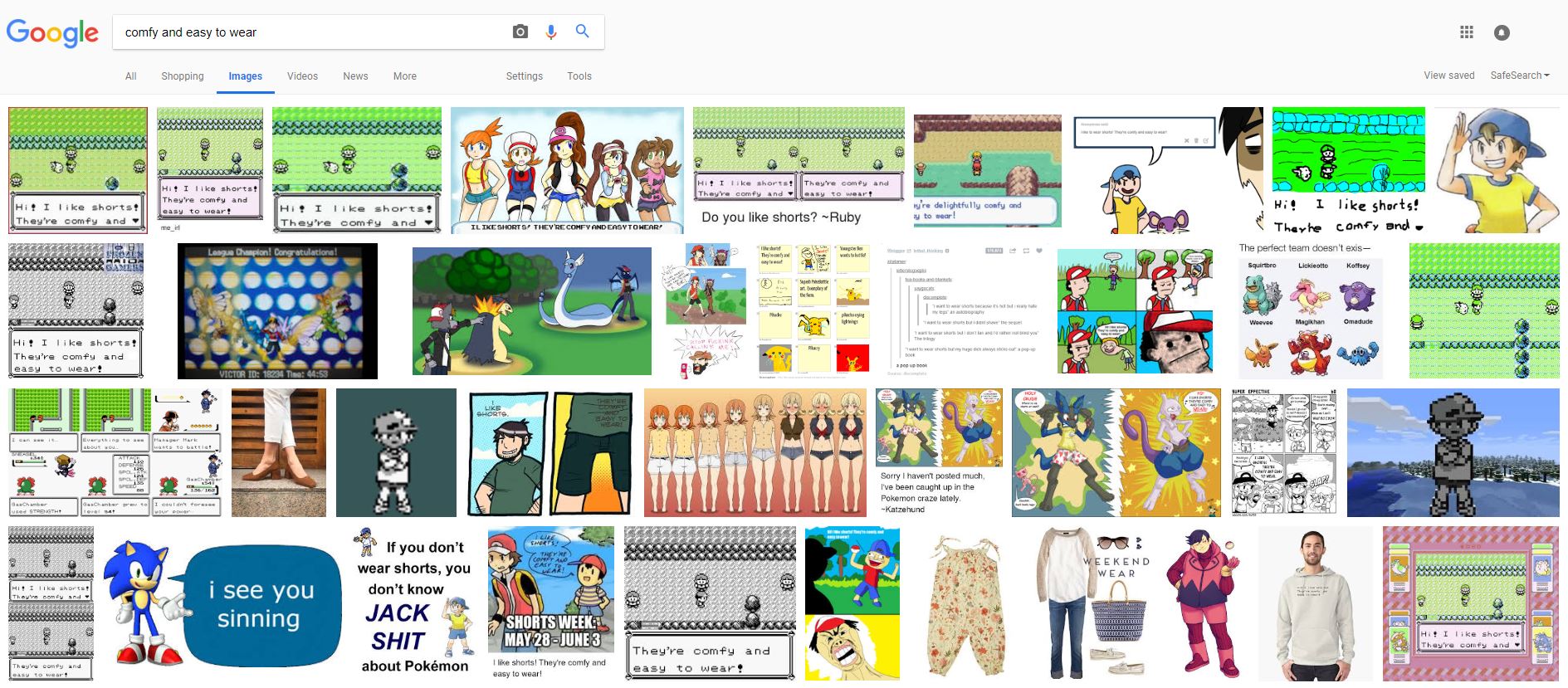Open 'If you don't wear shorts' meme
The width and height of the screenshot is (1568, 688).
click(x=415, y=603)
